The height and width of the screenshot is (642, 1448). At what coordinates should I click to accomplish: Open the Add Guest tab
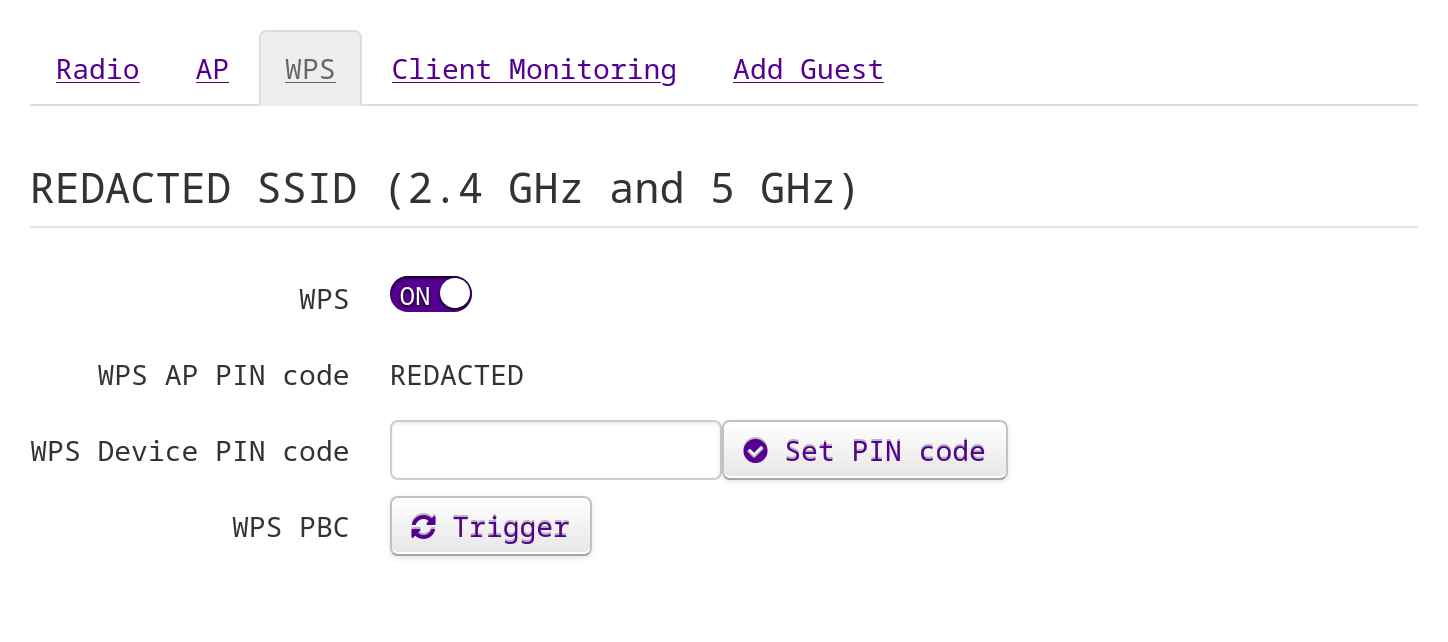pyautogui.click(x=808, y=69)
